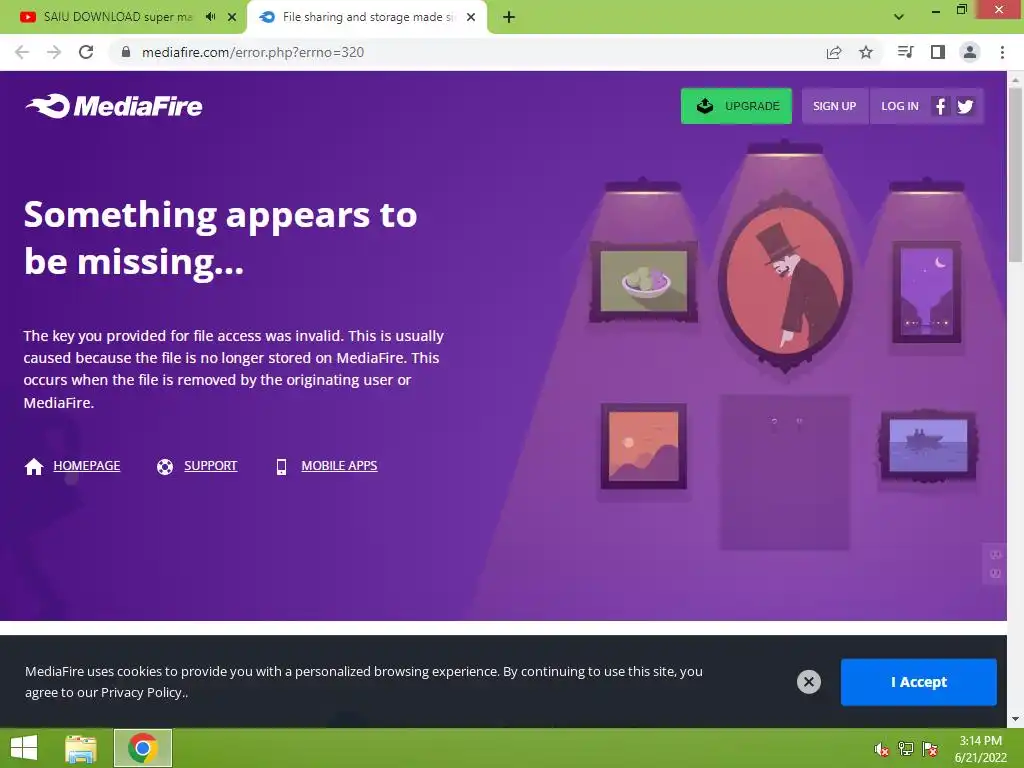This screenshot has width=1024, height=768.
Task: Click the taskbar clock showing 3:14 PM
Action: [980, 749]
